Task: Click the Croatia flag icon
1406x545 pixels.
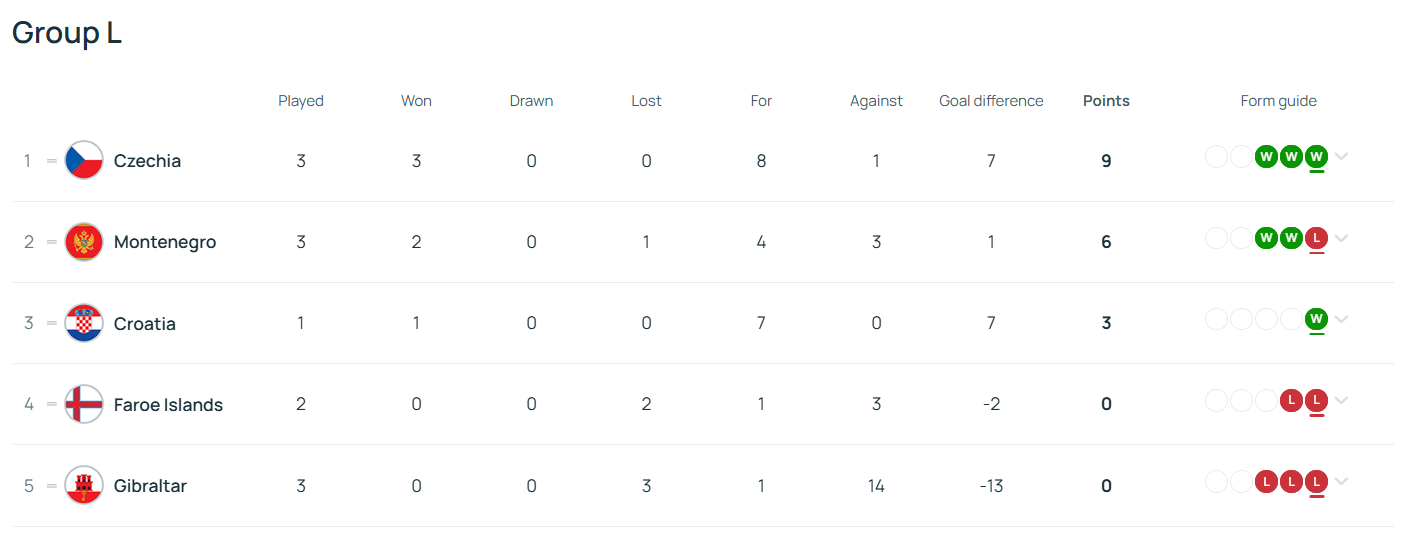Action: (x=84, y=323)
